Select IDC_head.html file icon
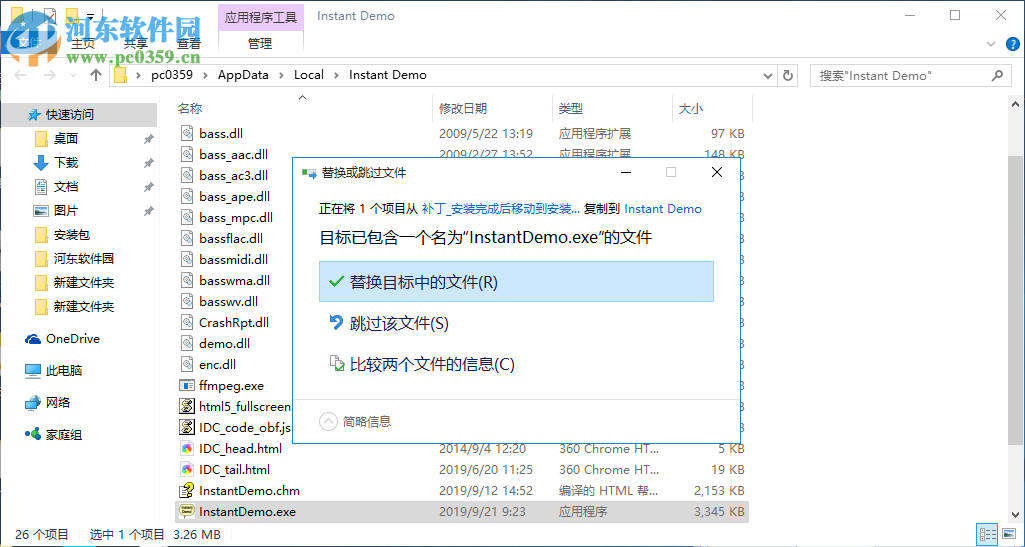The width and height of the screenshot is (1025, 547). 188,448
